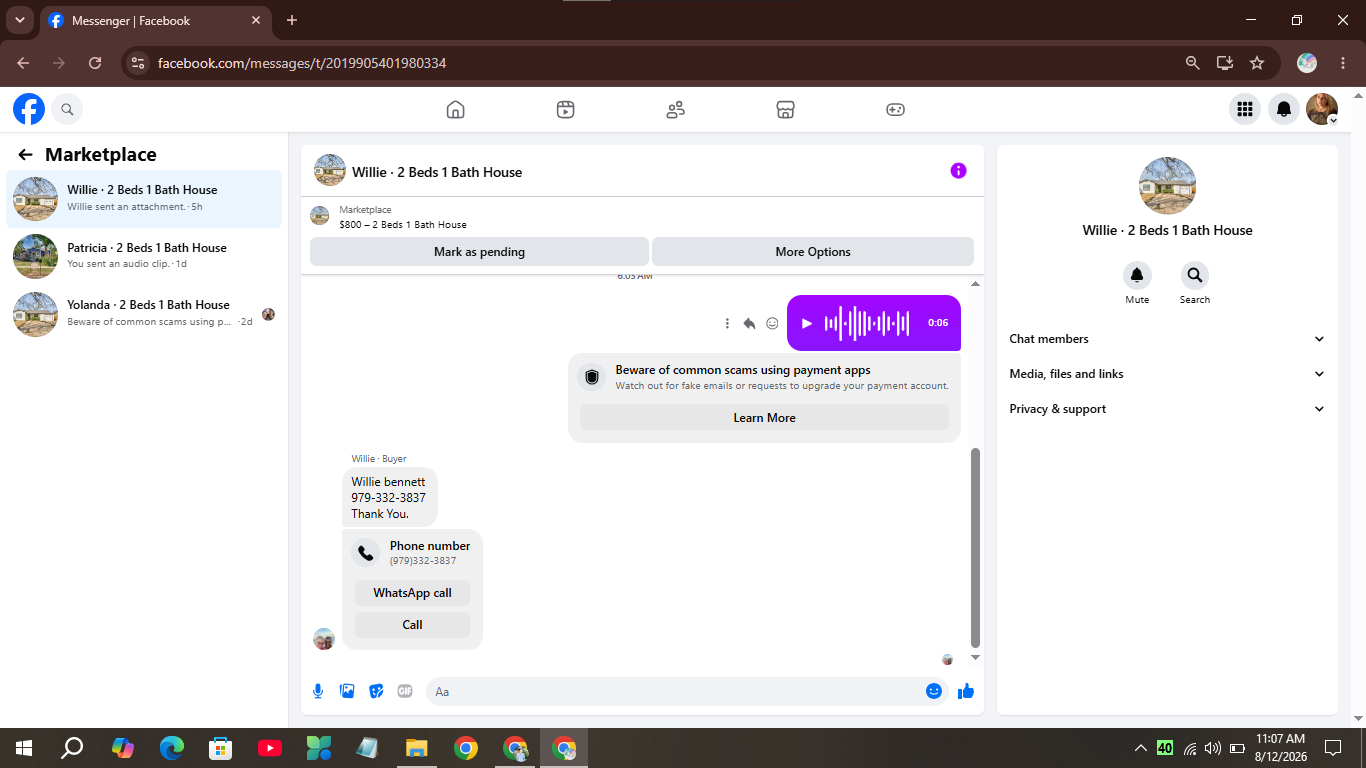Click the voice message waveform
Screen dimensions: 1366x768
point(867,323)
